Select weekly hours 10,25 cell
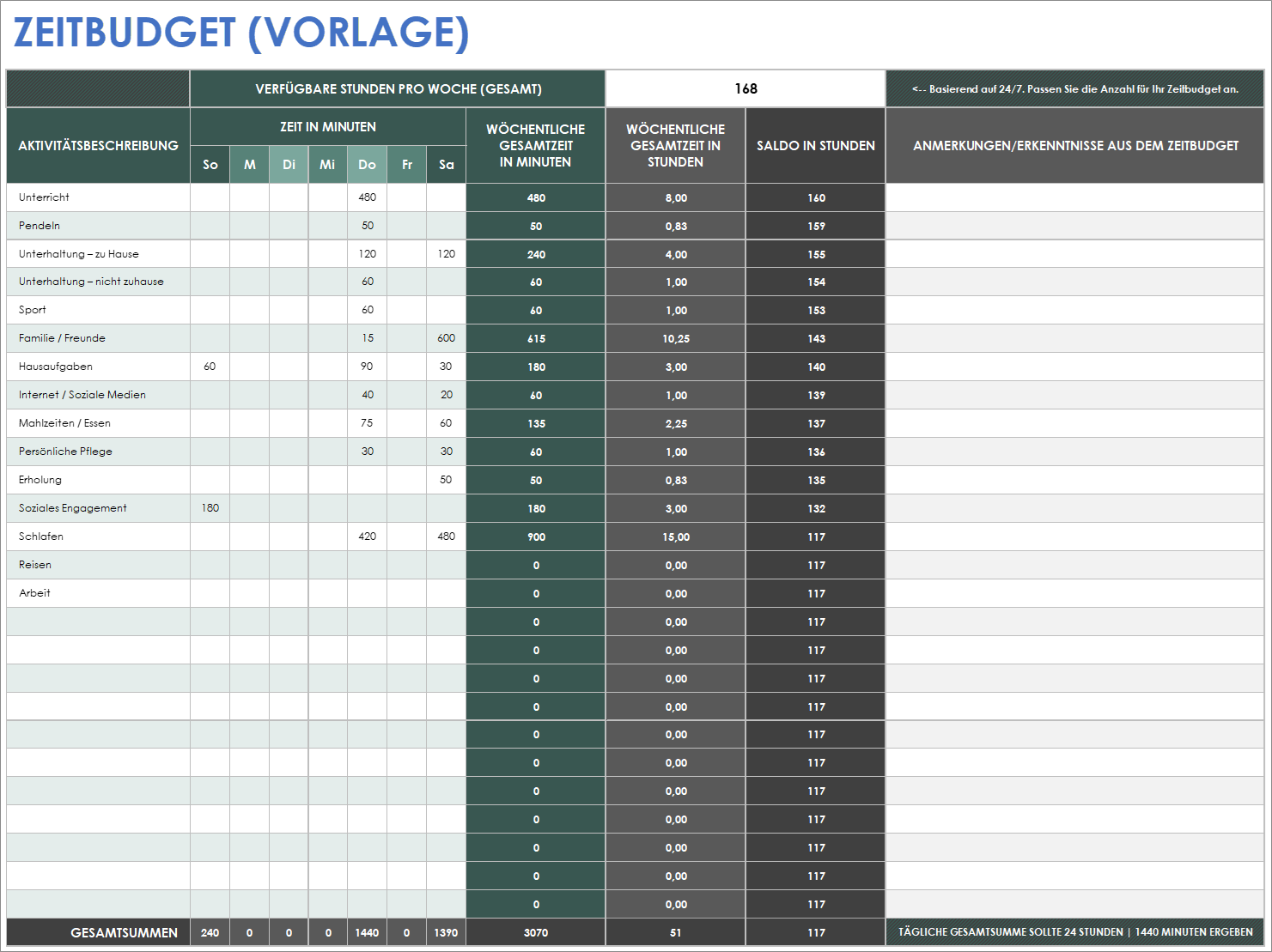The width and height of the screenshot is (1272, 952). [676, 338]
